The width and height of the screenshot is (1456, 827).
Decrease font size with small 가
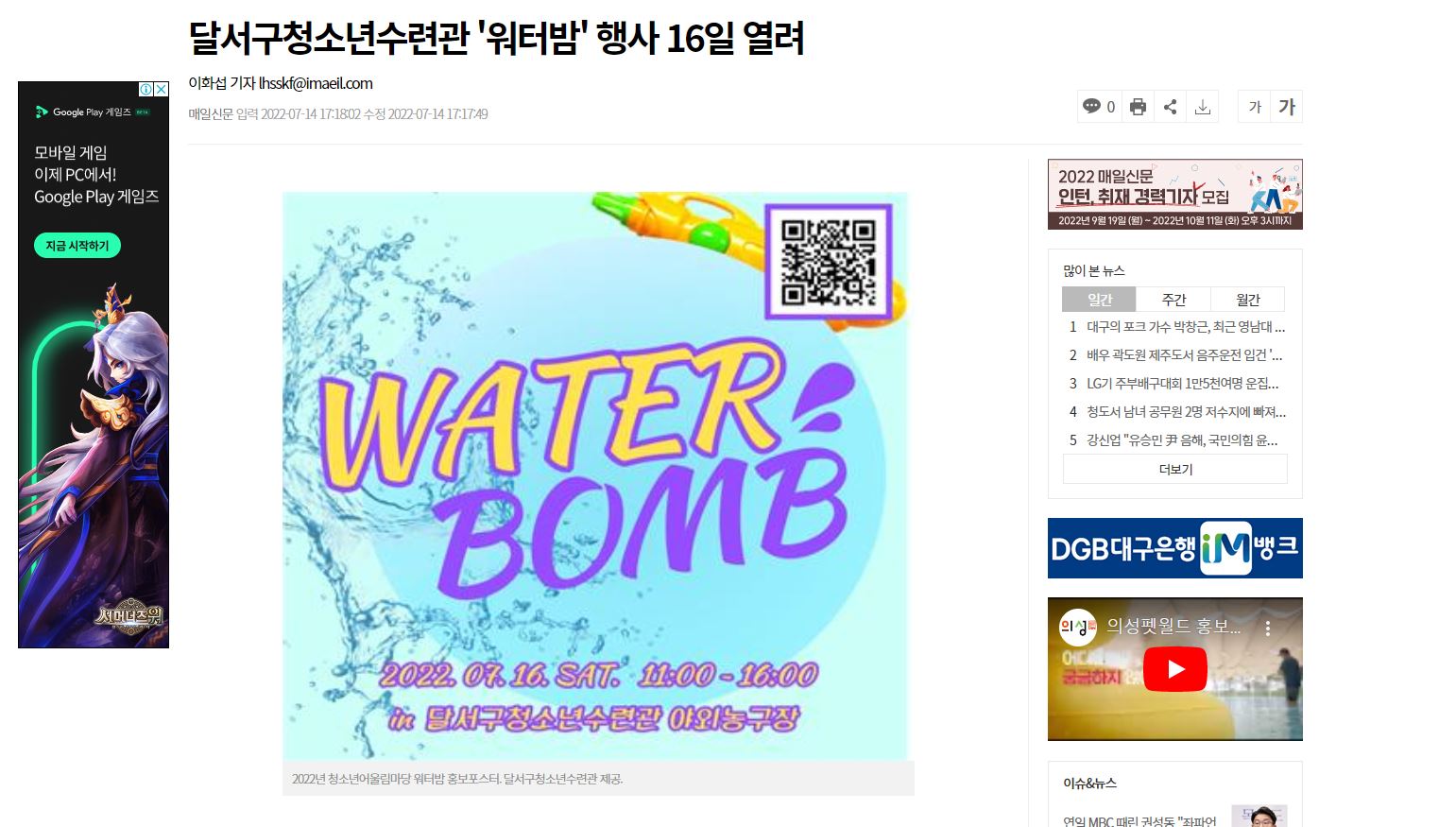coord(1255,107)
